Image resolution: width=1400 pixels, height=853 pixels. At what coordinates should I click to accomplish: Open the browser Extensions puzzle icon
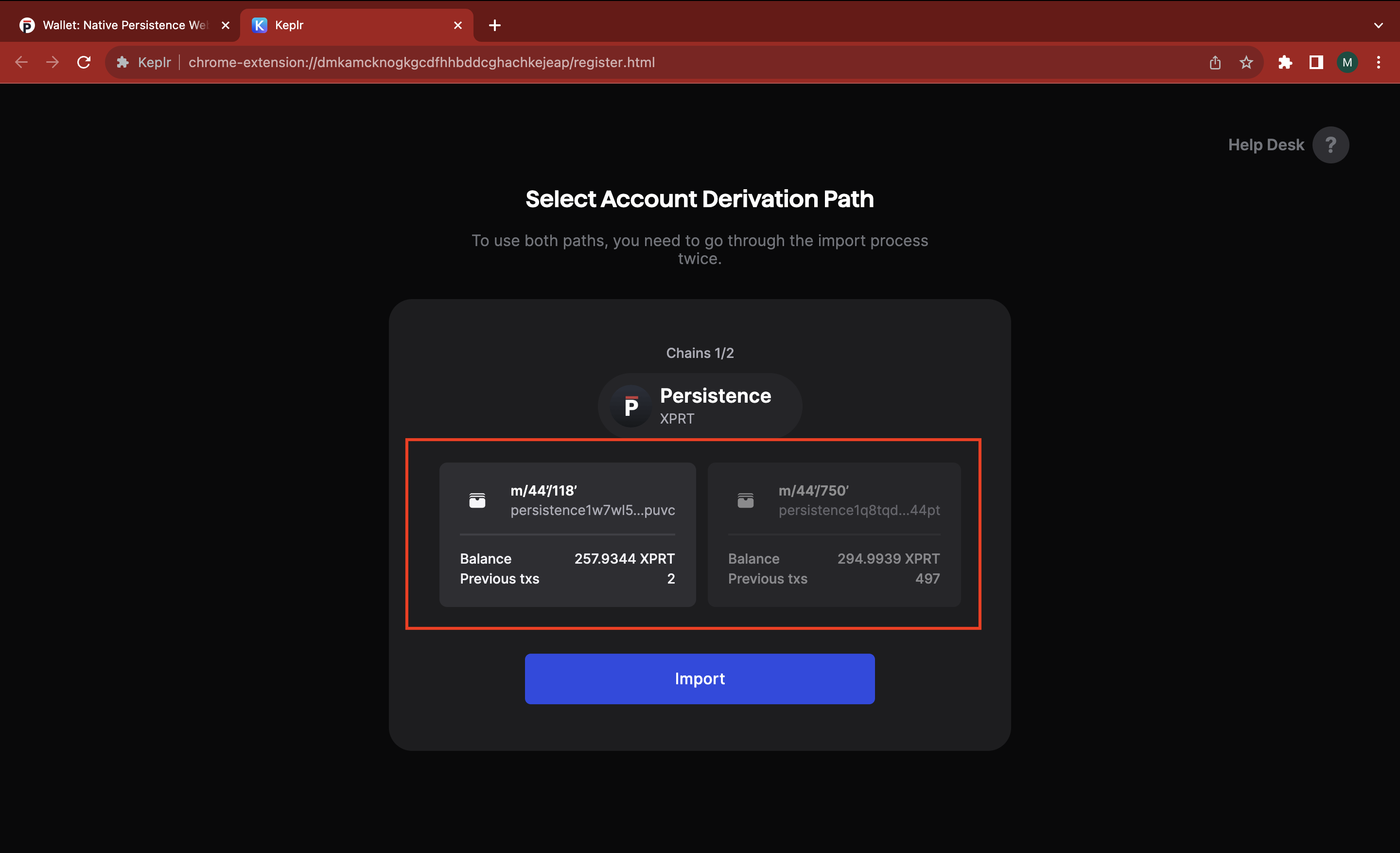1285,63
